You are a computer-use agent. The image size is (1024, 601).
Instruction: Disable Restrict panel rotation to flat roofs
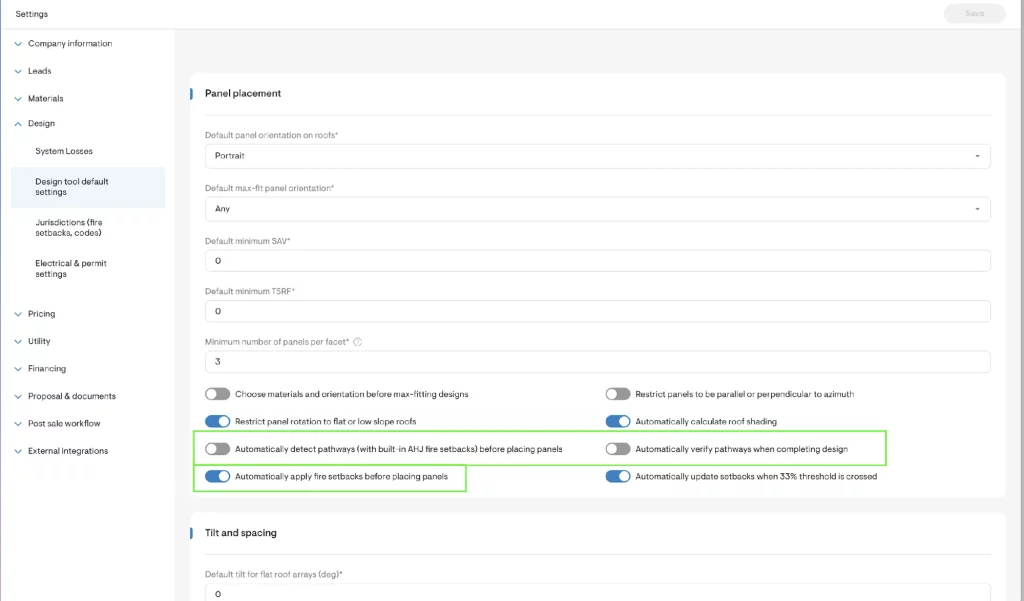[x=218, y=422]
